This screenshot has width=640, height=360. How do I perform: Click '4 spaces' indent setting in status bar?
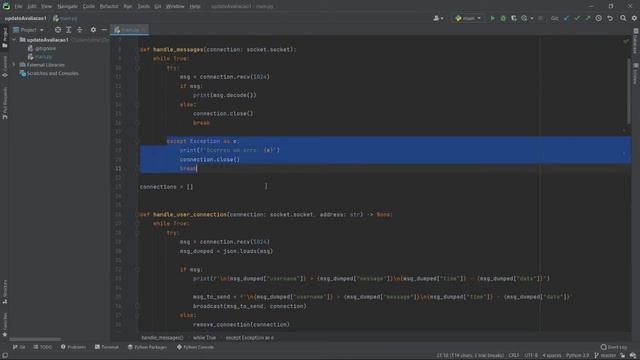[552, 356]
